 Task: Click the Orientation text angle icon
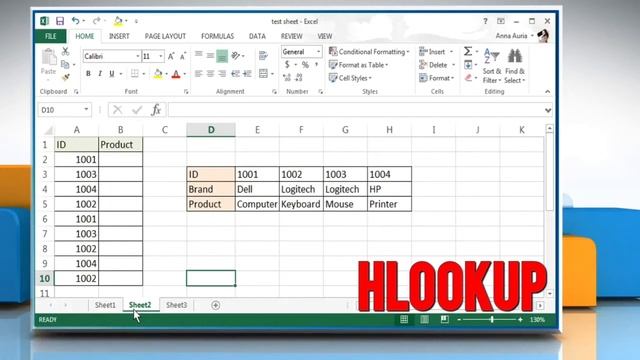tap(236, 55)
